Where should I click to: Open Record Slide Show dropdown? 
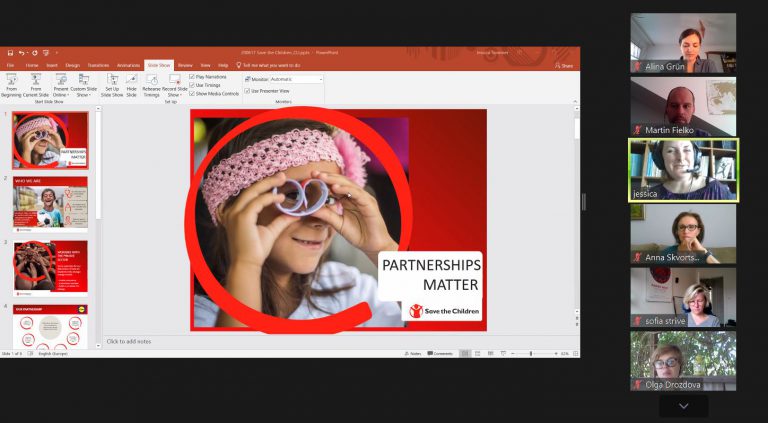pyautogui.click(x=174, y=85)
